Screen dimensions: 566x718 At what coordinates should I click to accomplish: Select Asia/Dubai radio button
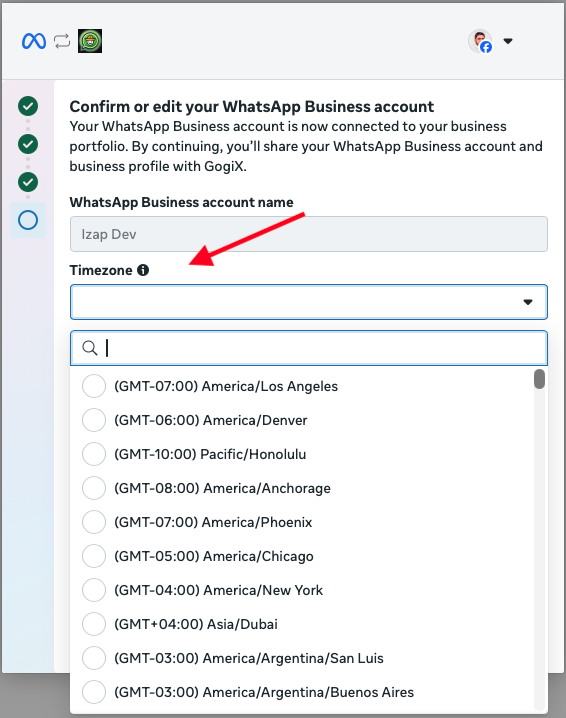tap(94, 624)
